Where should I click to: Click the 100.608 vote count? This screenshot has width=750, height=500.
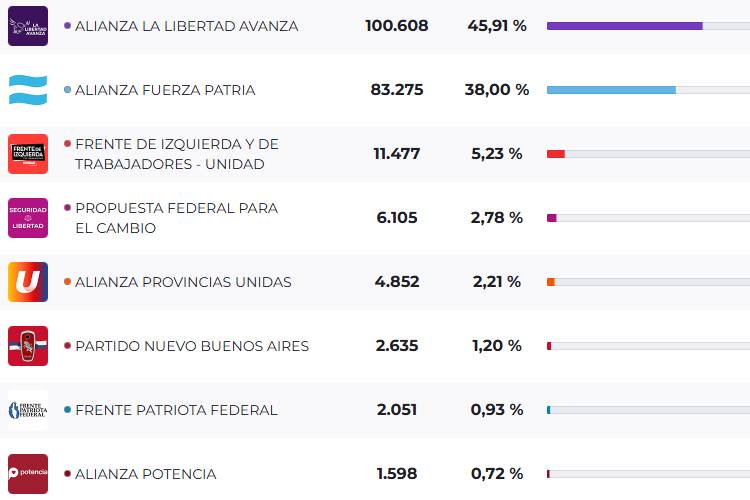click(x=396, y=26)
